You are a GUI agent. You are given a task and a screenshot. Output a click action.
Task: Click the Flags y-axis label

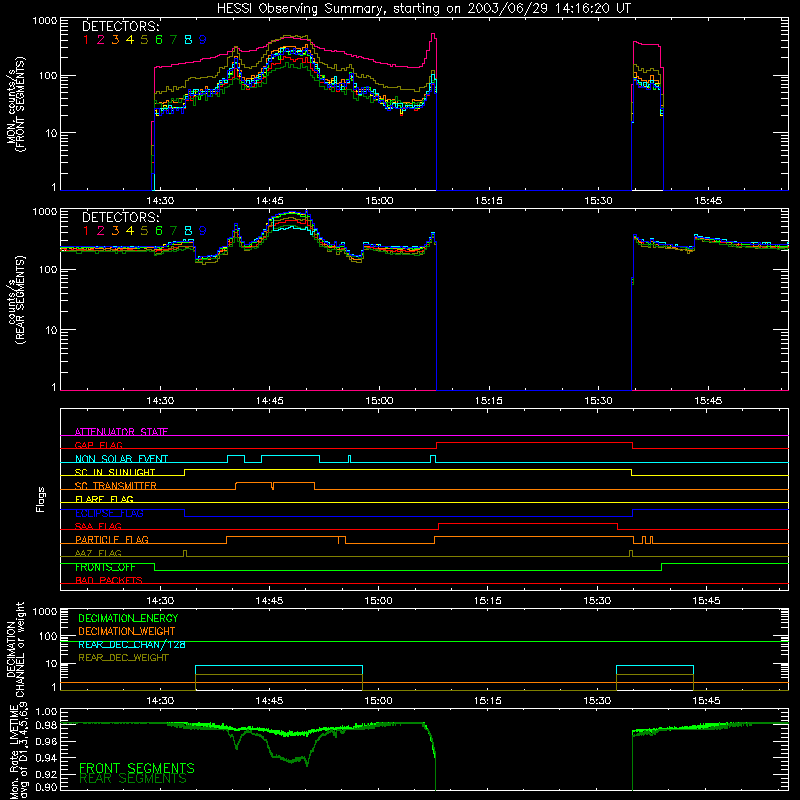click(41, 499)
